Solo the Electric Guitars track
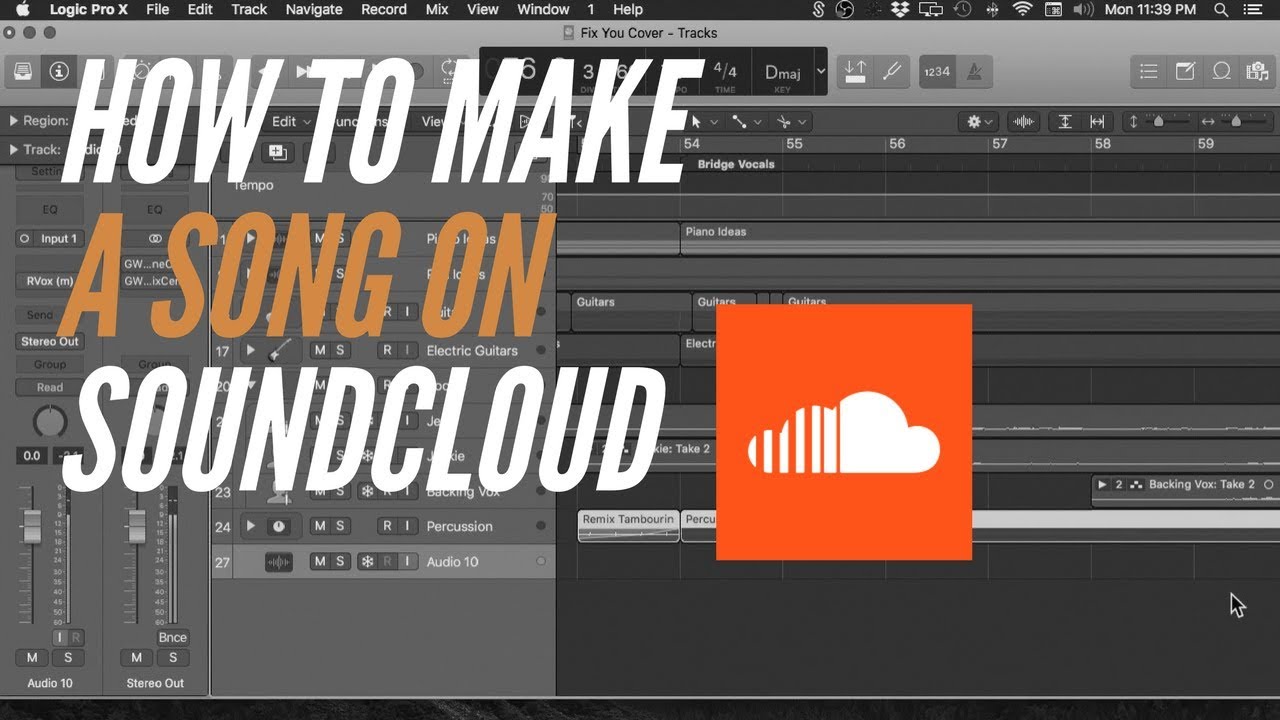 pyautogui.click(x=339, y=350)
